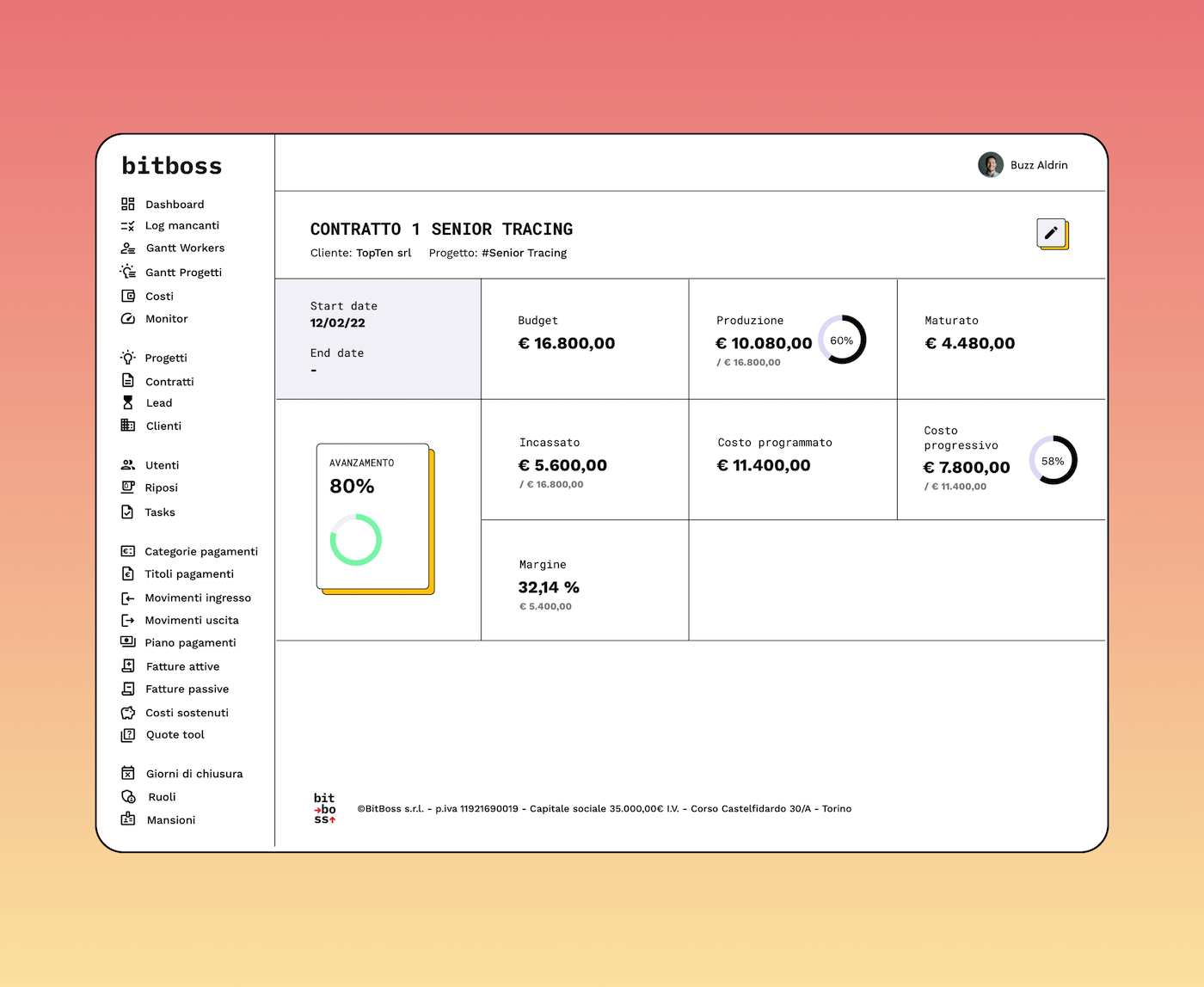1204x987 pixels.
Task: Open Piano pagamenti page
Action: click(190, 643)
